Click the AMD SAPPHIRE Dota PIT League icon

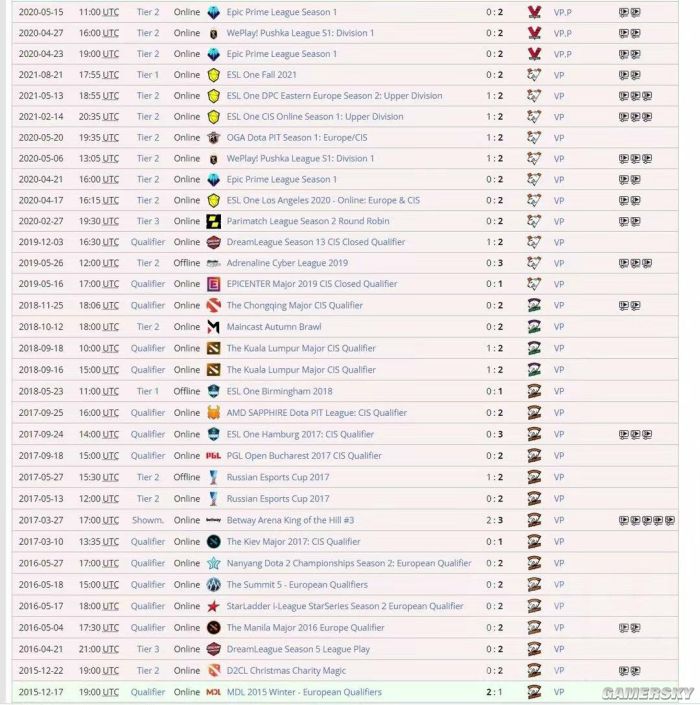click(214, 413)
